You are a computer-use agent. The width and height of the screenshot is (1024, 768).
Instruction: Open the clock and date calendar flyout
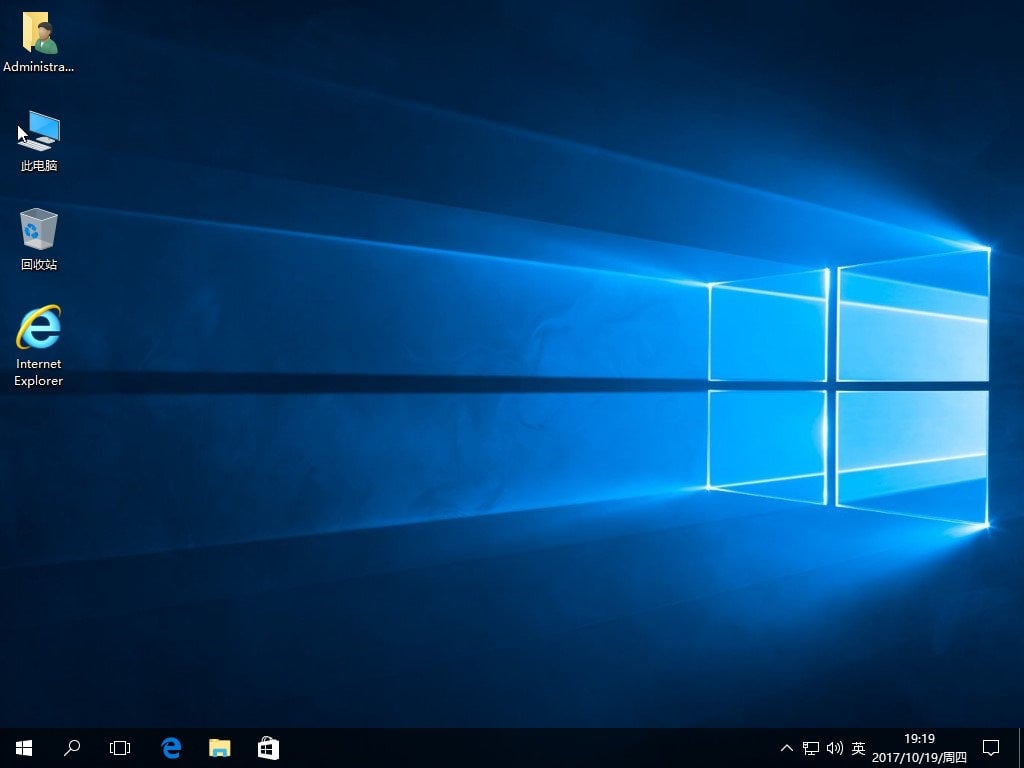tap(919, 747)
